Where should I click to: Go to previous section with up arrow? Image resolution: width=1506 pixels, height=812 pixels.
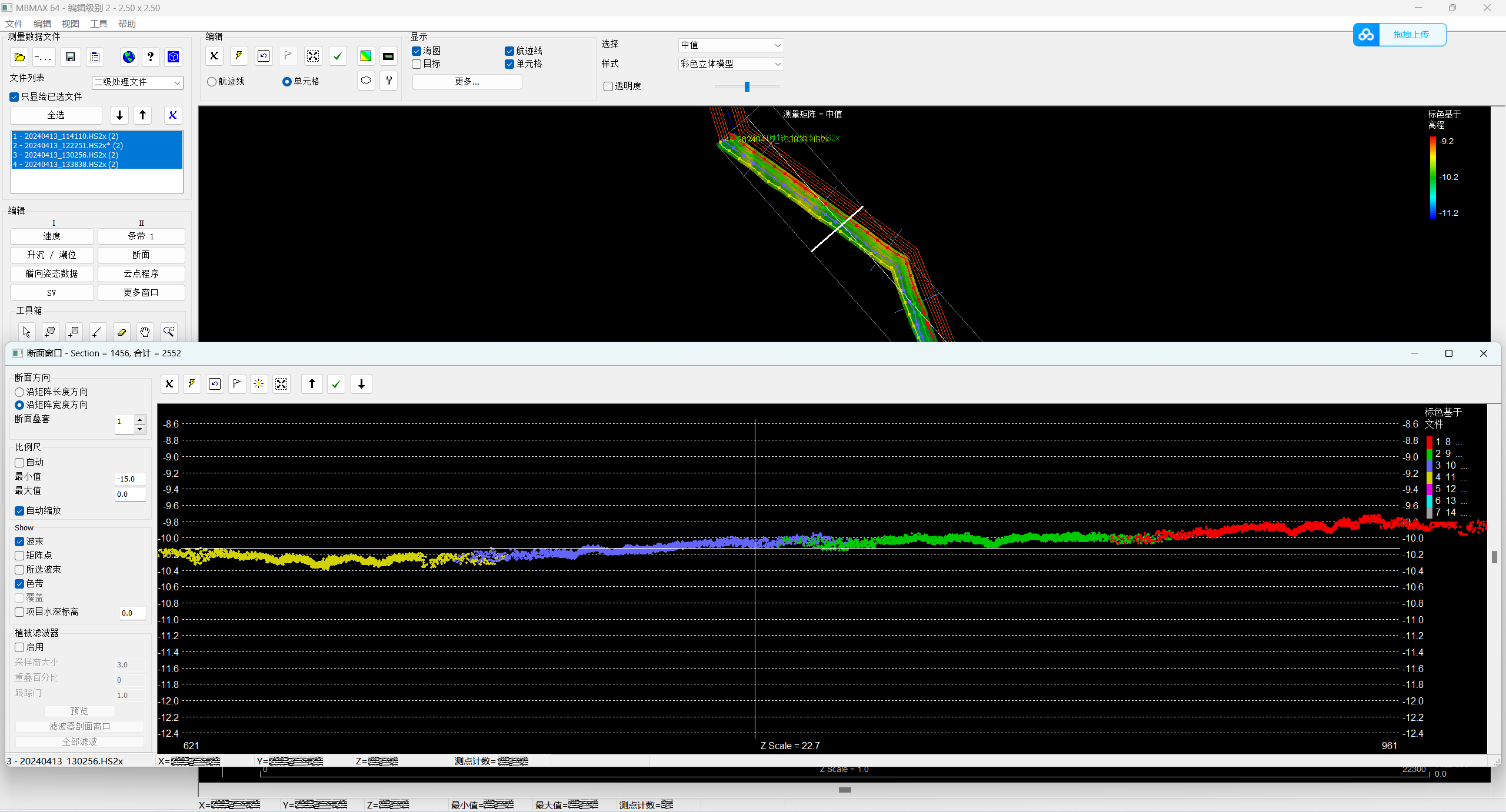(312, 384)
